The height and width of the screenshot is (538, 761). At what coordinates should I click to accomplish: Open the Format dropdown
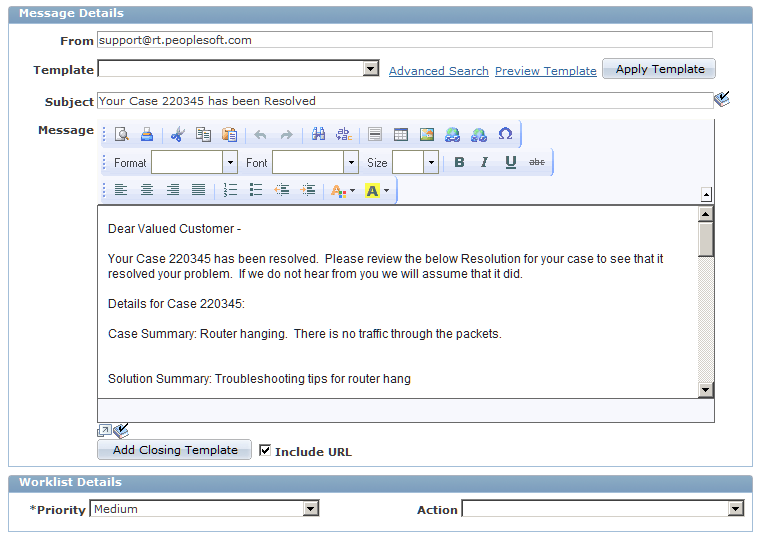coord(230,163)
